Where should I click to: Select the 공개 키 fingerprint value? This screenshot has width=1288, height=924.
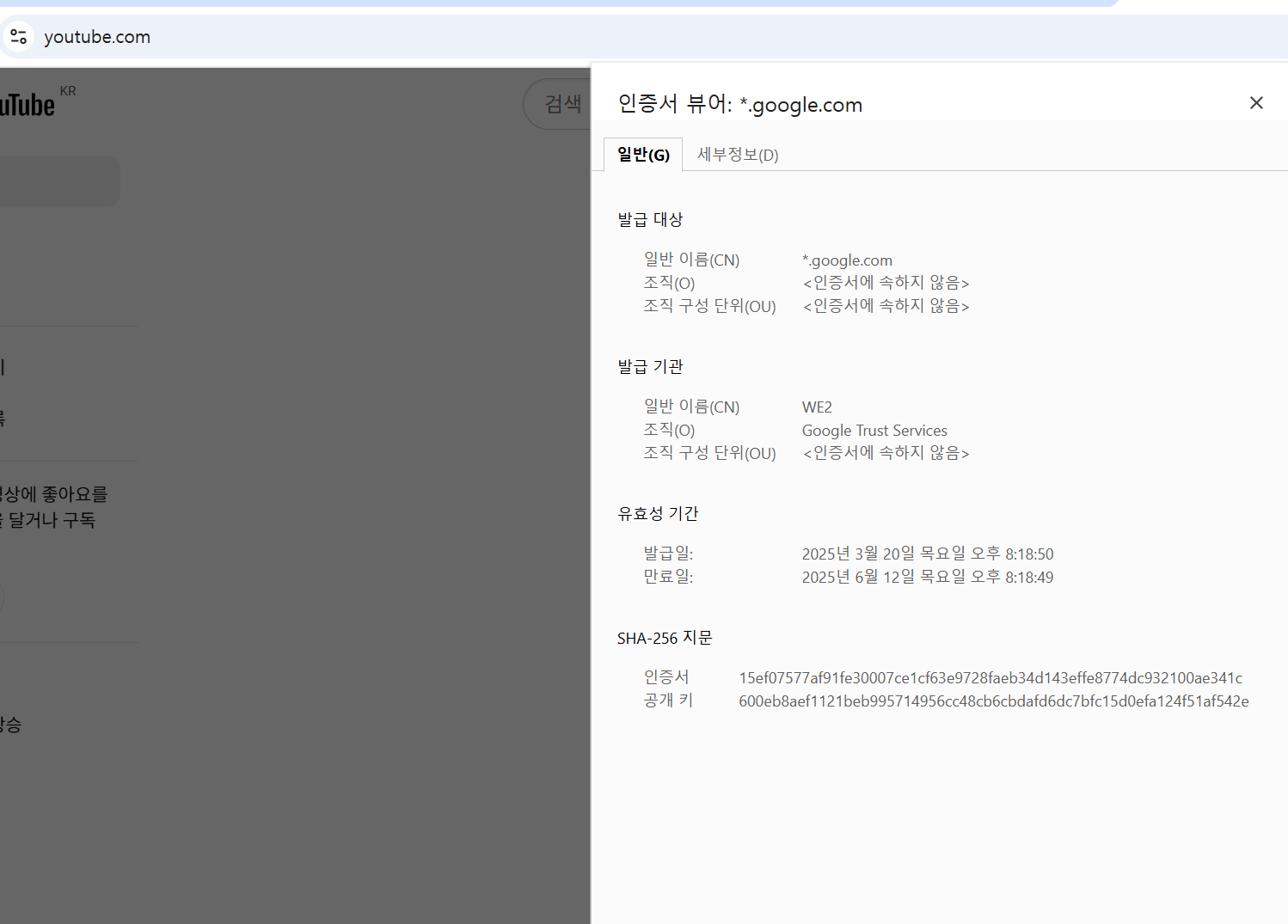point(993,701)
